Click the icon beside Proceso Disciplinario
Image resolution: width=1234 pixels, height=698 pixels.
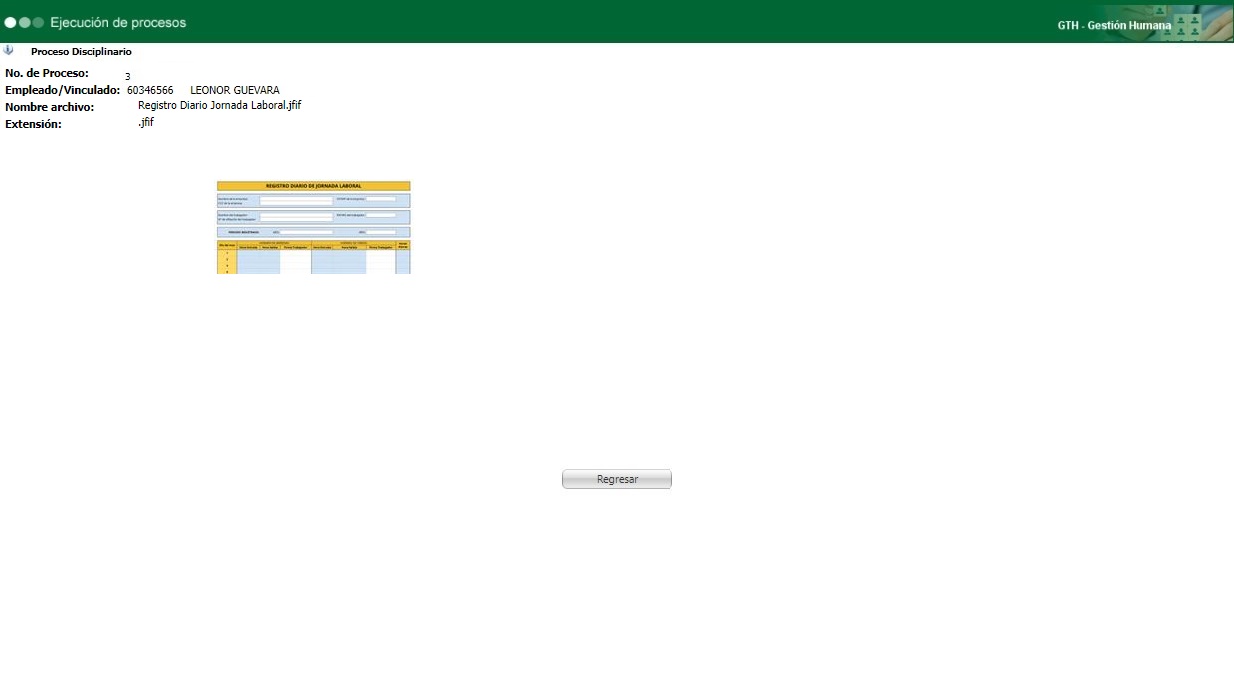[x=9, y=50]
